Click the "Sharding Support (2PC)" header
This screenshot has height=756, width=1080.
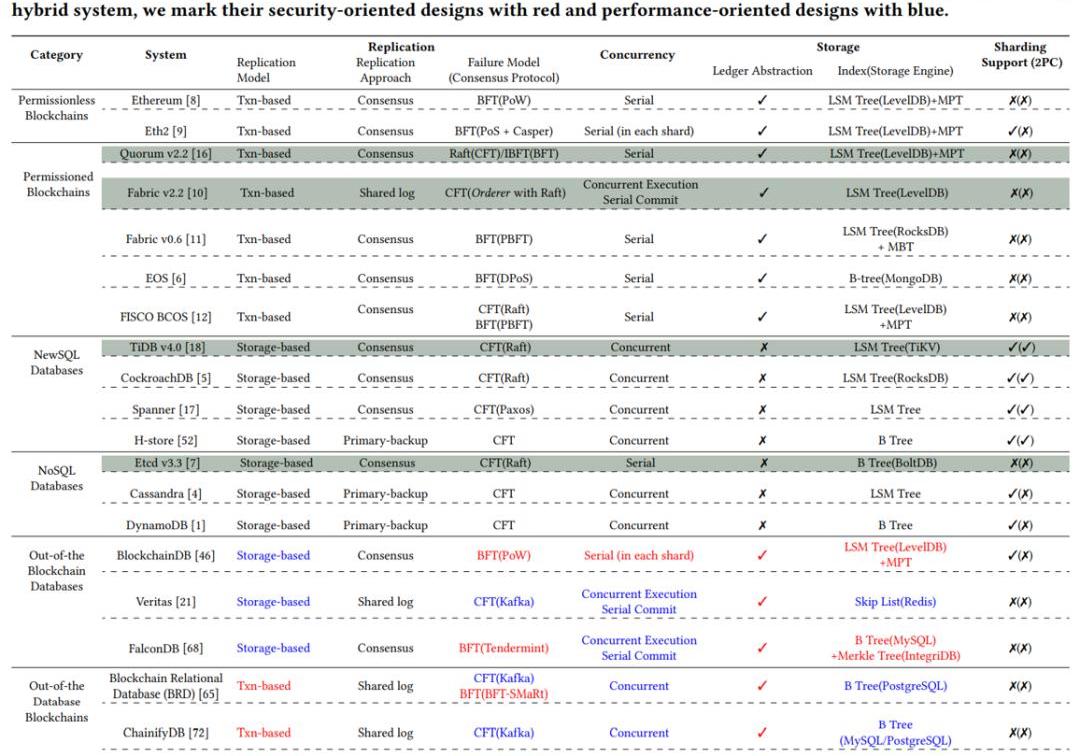1021,54
